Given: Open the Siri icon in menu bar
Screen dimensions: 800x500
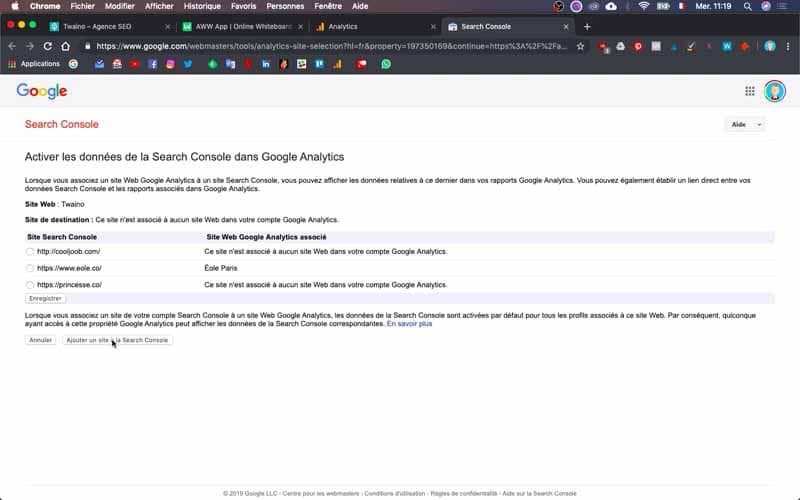Looking at the screenshot, I should (x=766, y=6).
